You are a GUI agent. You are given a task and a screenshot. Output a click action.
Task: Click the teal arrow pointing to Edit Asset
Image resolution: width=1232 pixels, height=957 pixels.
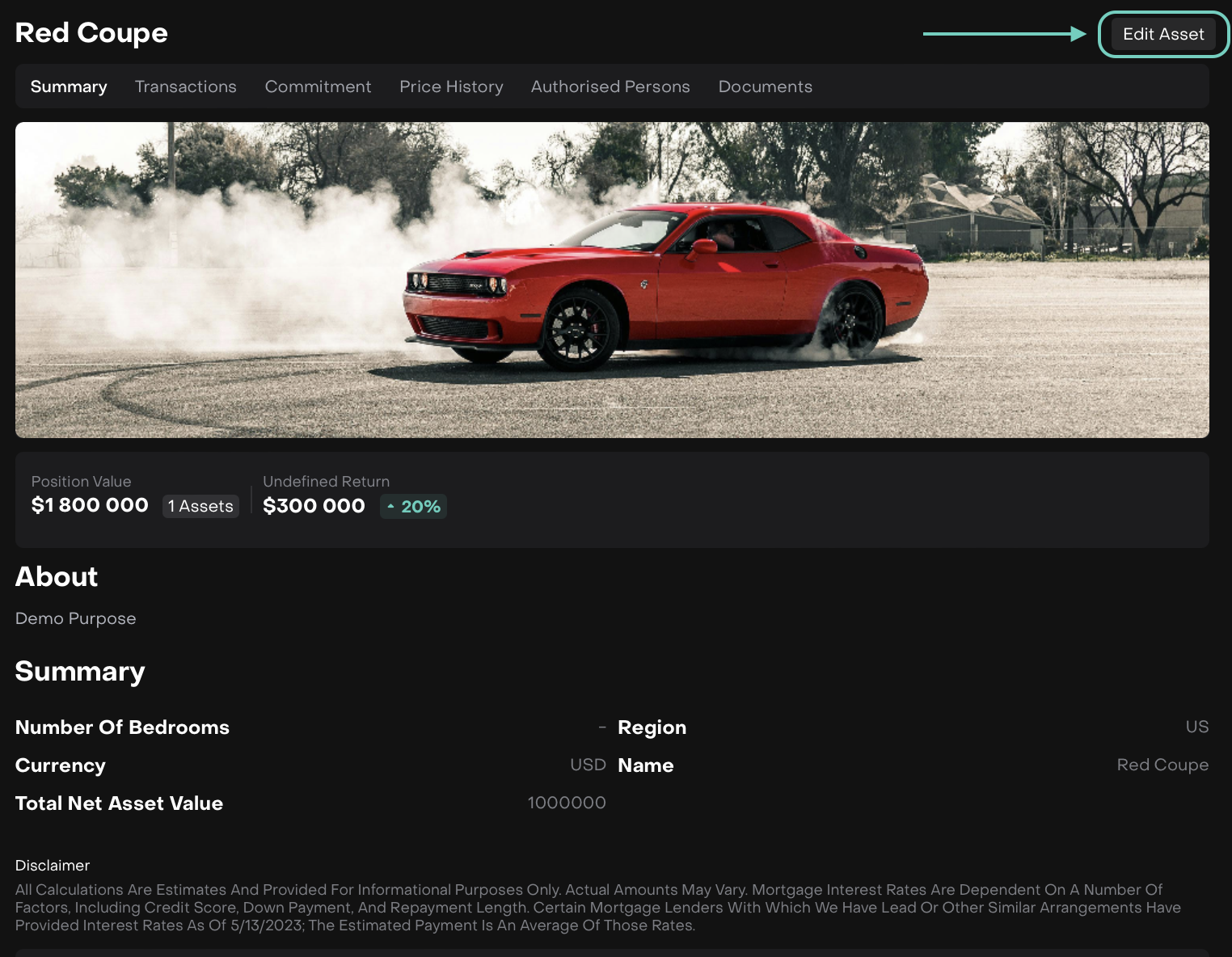pyautogui.click(x=1004, y=34)
